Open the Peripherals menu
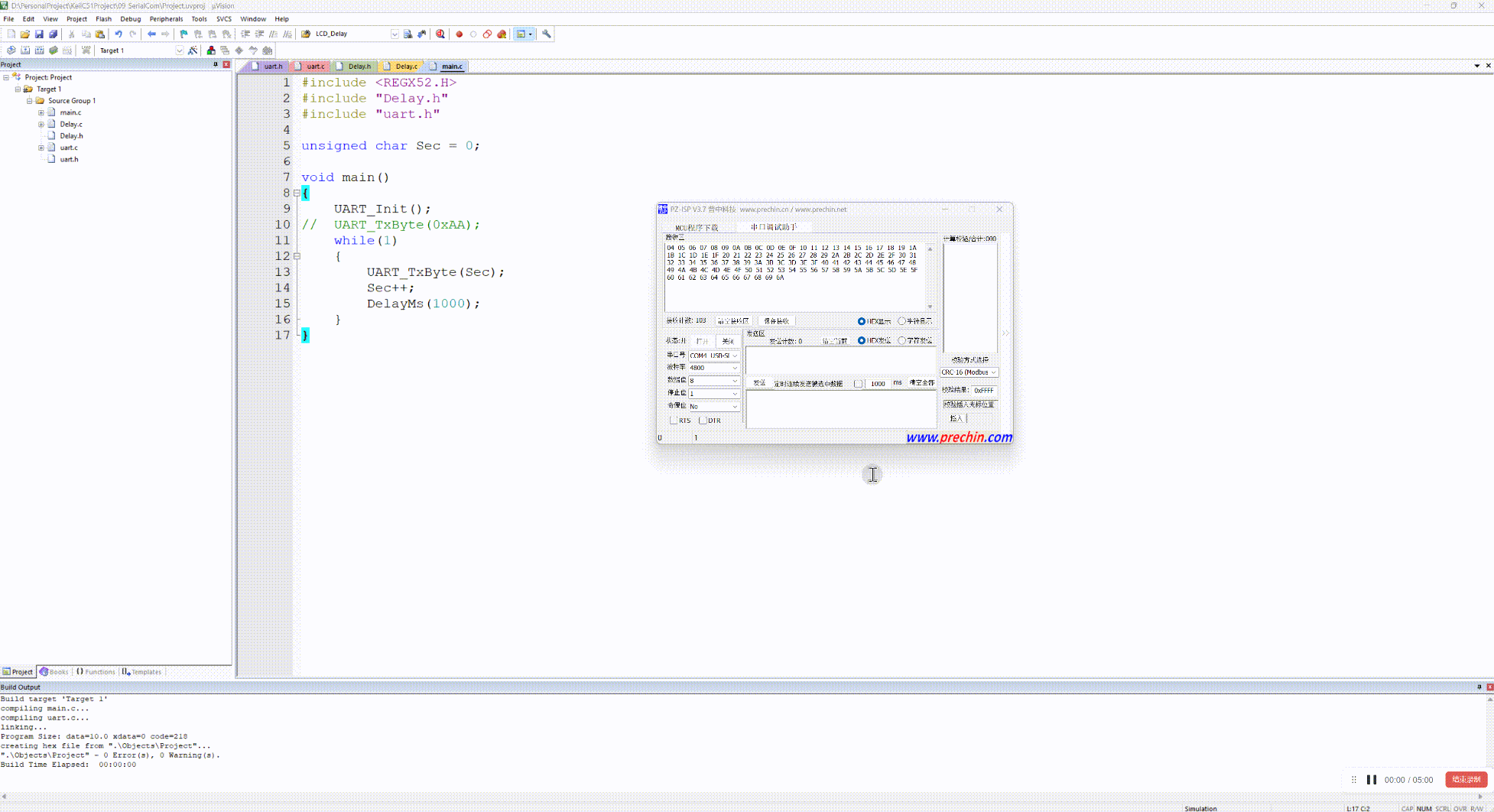This screenshot has width=1494, height=812. (166, 19)
